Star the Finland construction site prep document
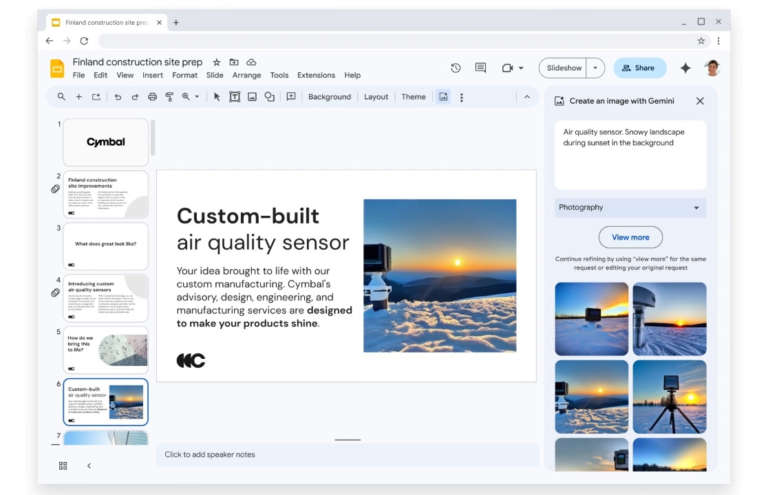Viewport: 768px width, 495px height. click(216, 62)
